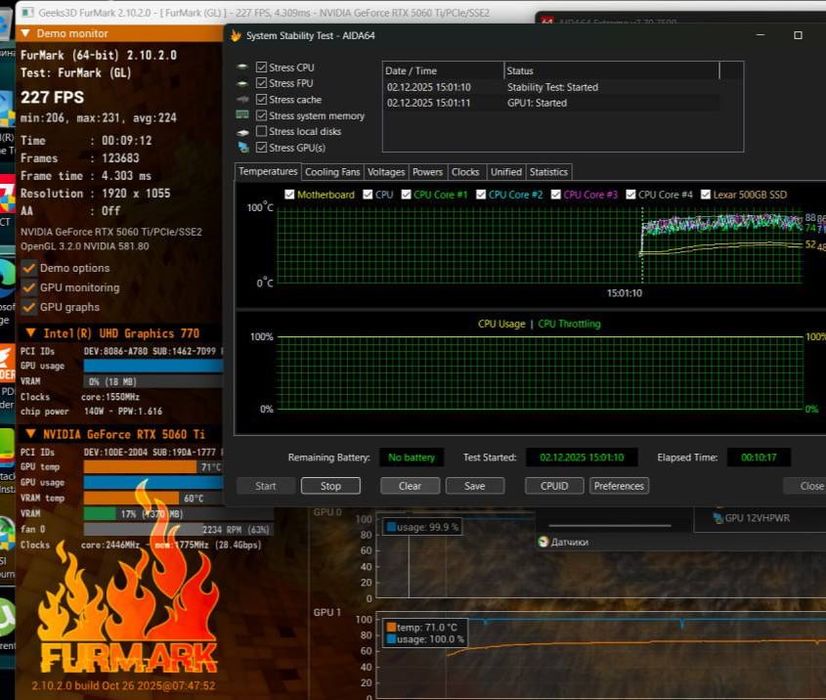Click the FurMark window title bar icon
Screen dimensions: 826x700
click(28, 12)
